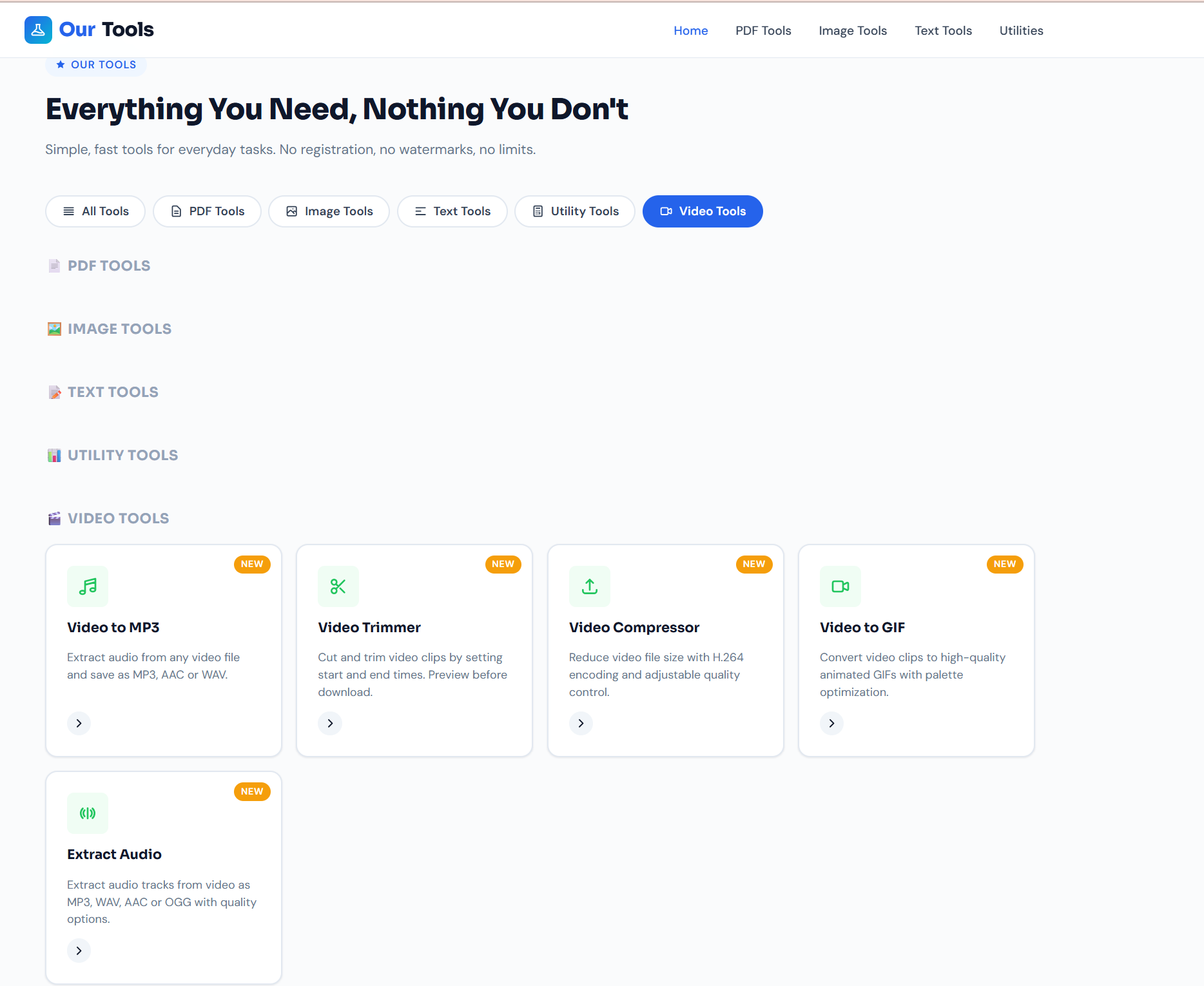Select Home in the navigation bar

[690, 30]
